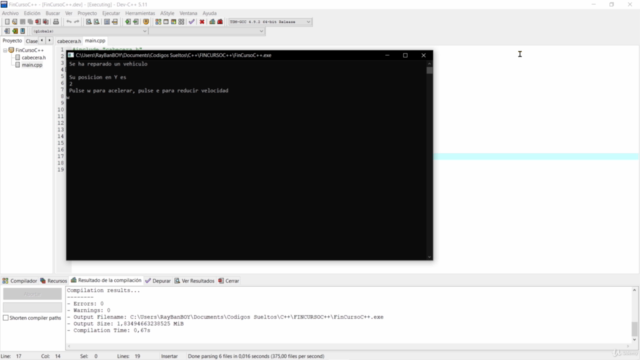Screen dimensions: 640x360
Task: Collapse the FinCursoC++ project tree node
Action: click(x=5, y=50)
